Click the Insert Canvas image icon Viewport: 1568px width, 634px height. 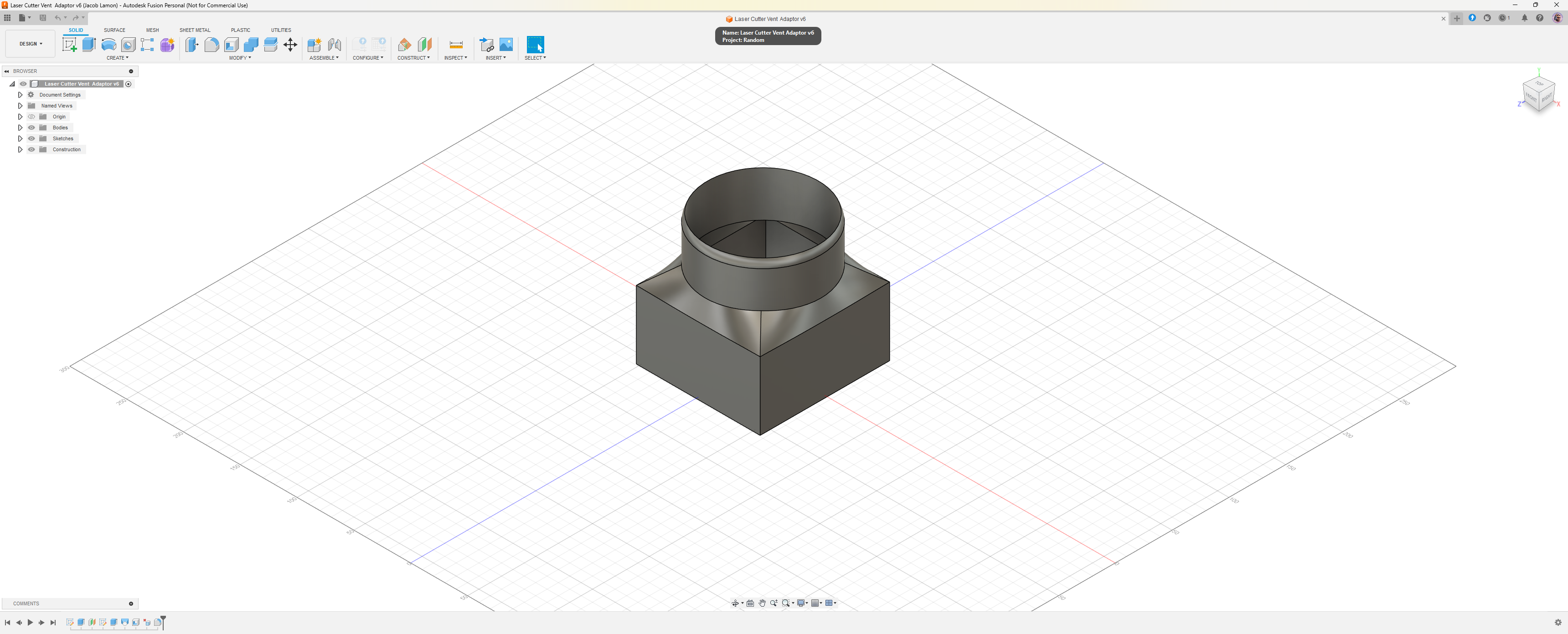tap(506, 45)
